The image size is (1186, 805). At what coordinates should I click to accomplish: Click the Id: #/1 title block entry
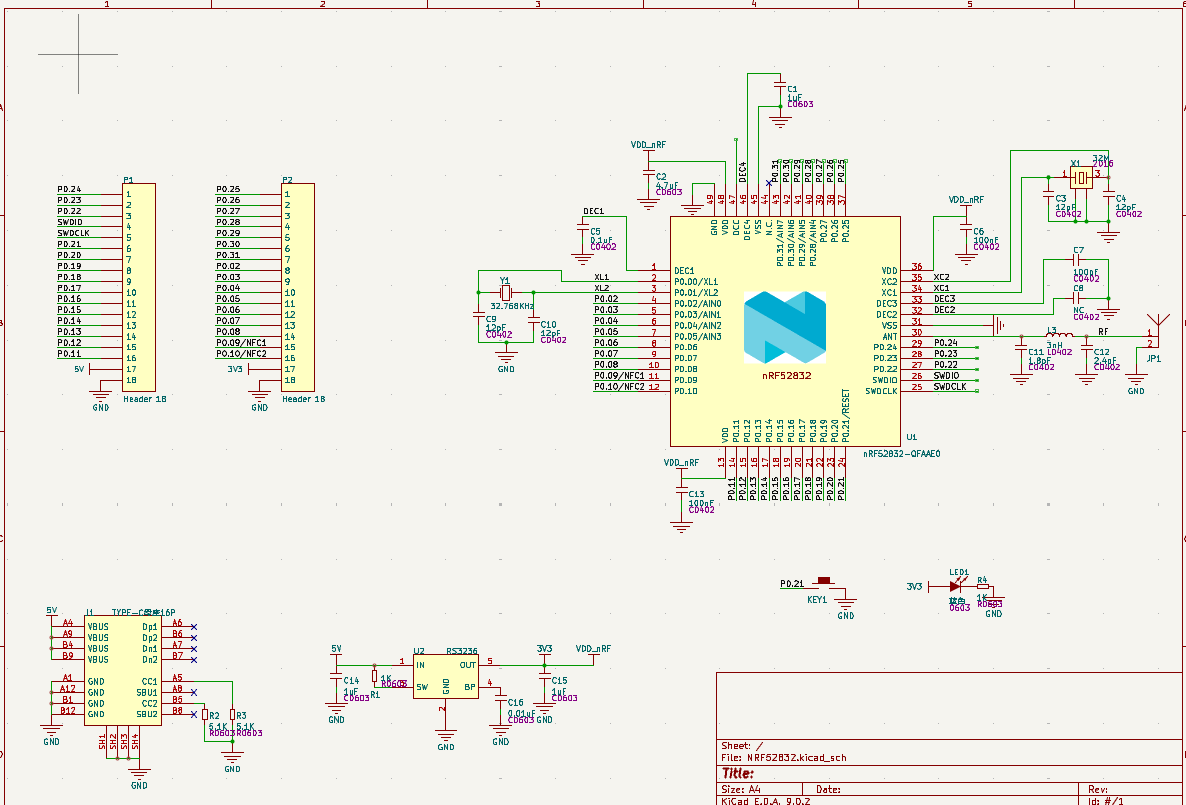(1106, 800)
